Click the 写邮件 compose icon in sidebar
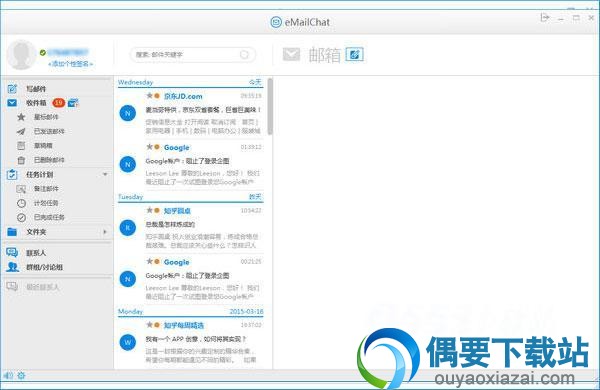 [x=12, y=89]
